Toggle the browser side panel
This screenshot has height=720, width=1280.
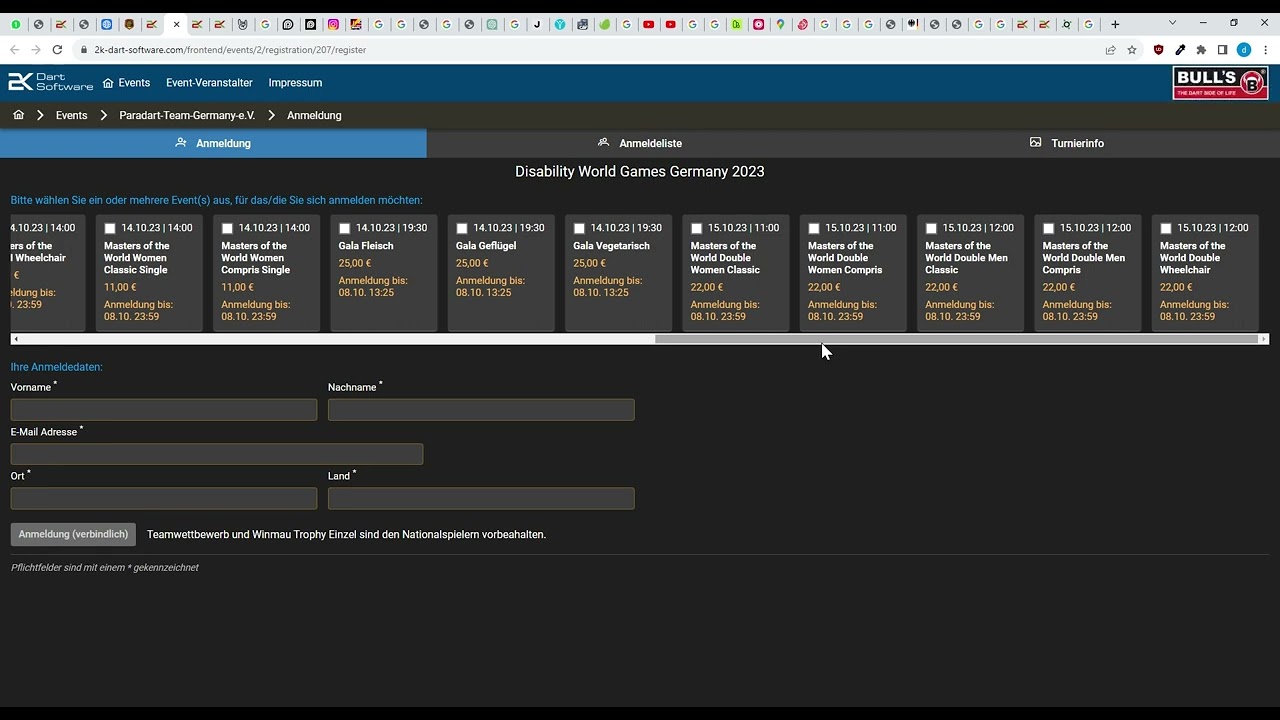pyautogui.click(x=1222, y=50)
